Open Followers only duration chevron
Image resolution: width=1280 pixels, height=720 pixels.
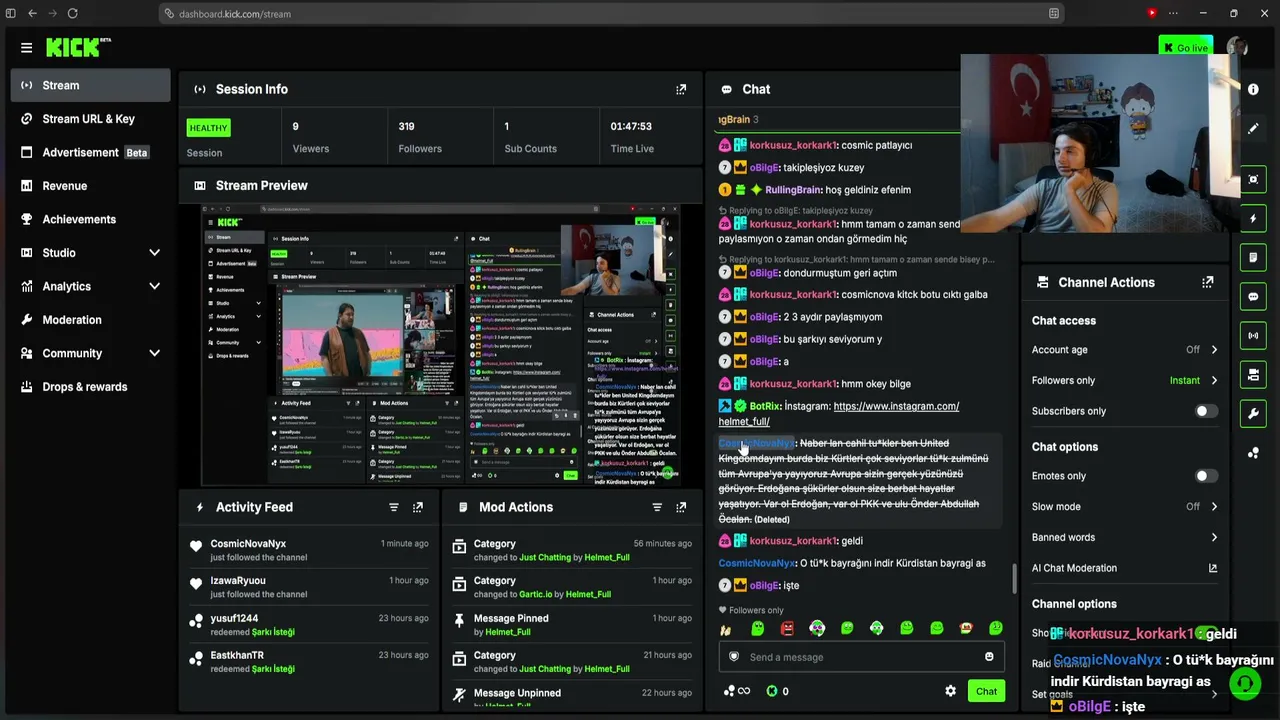(1214, 380)
